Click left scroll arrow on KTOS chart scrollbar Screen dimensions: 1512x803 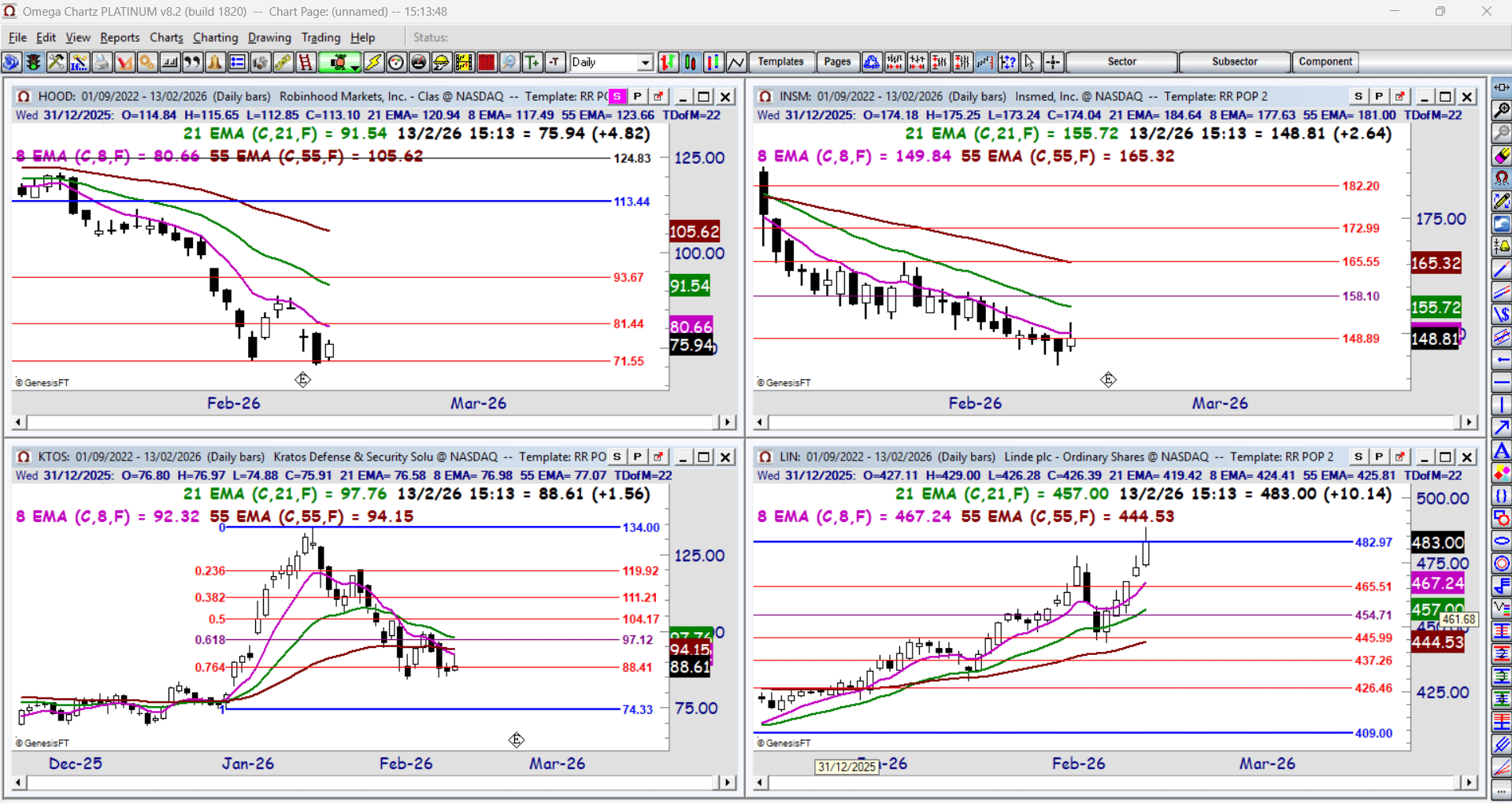pos(19,783)
